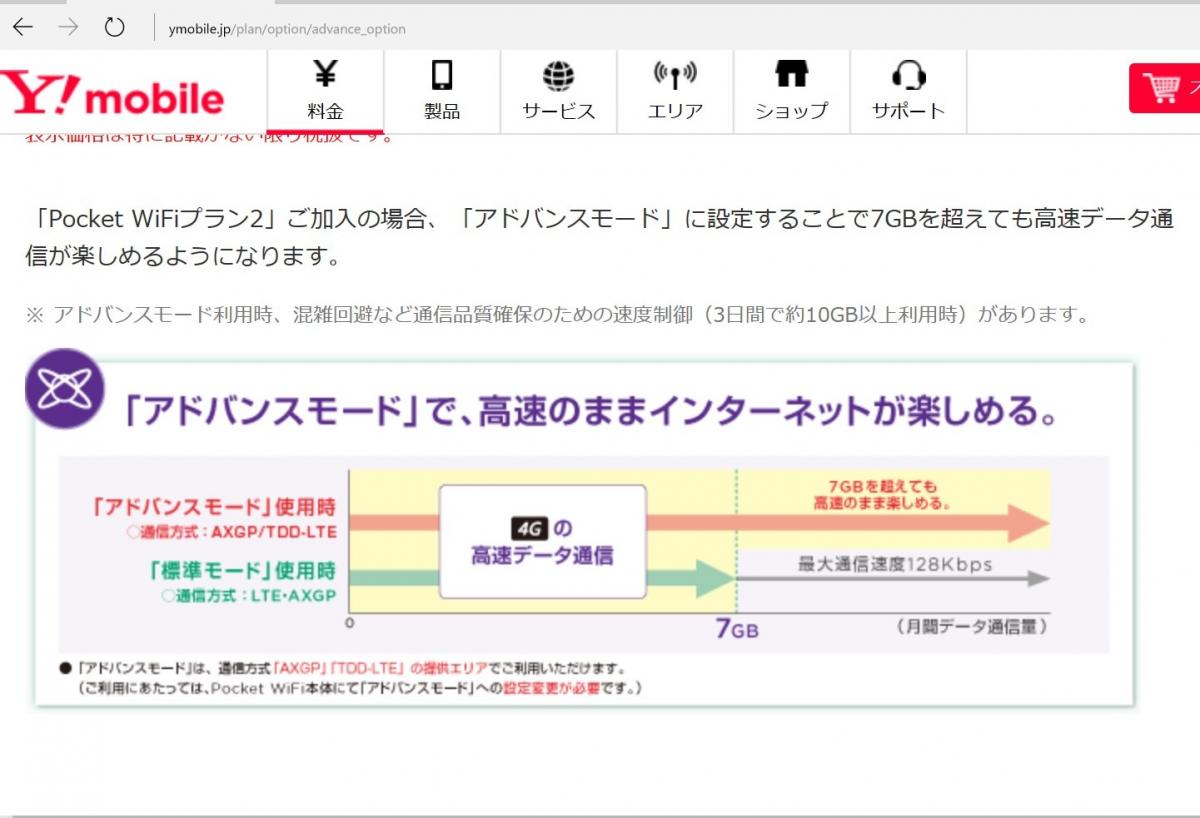Viewport: 1200px width, 818px height.
Task: Click the 7GB marker on the chart axis
Action: (x=737, y=628)
